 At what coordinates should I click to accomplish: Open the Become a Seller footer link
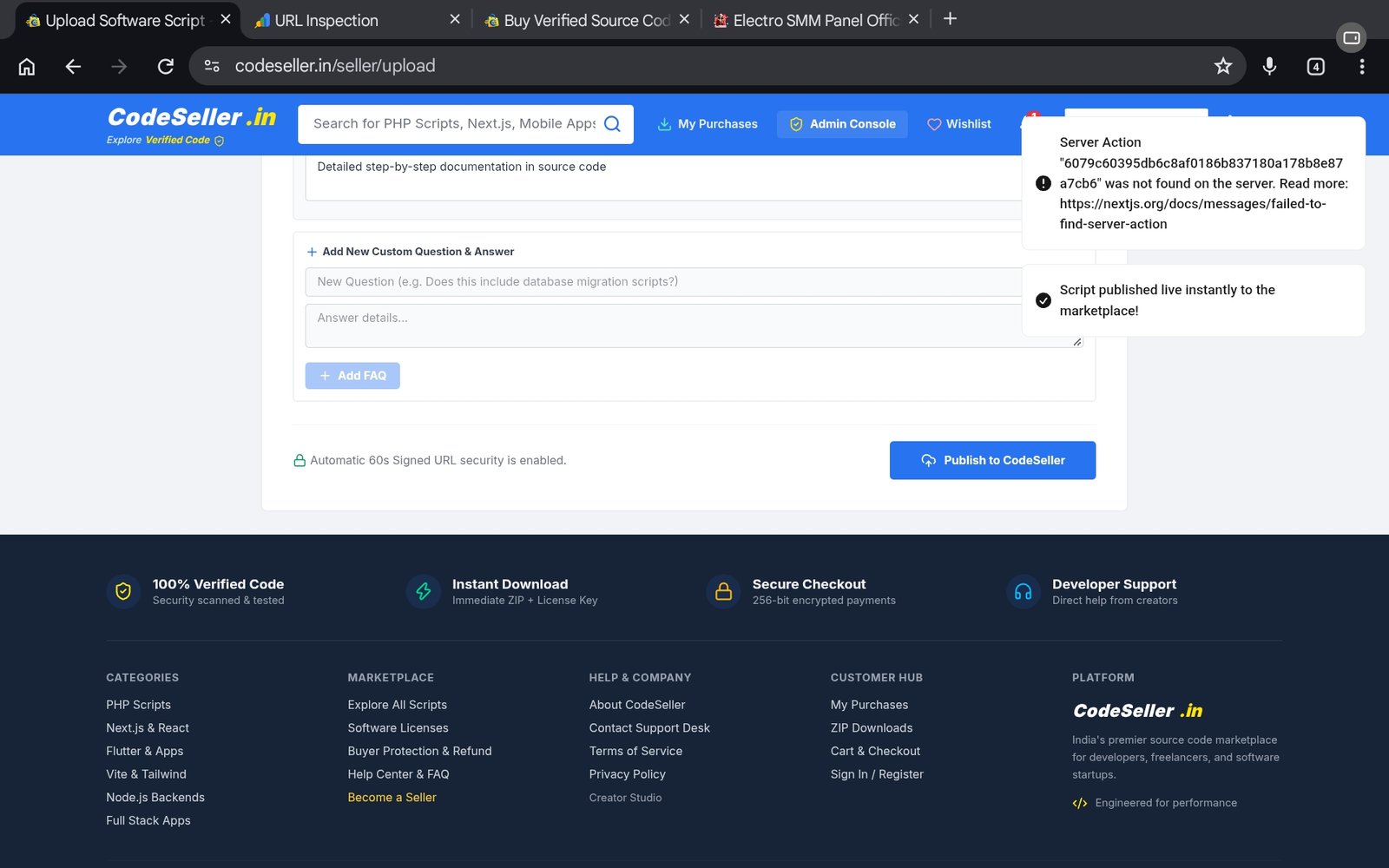tap(392, 797)
